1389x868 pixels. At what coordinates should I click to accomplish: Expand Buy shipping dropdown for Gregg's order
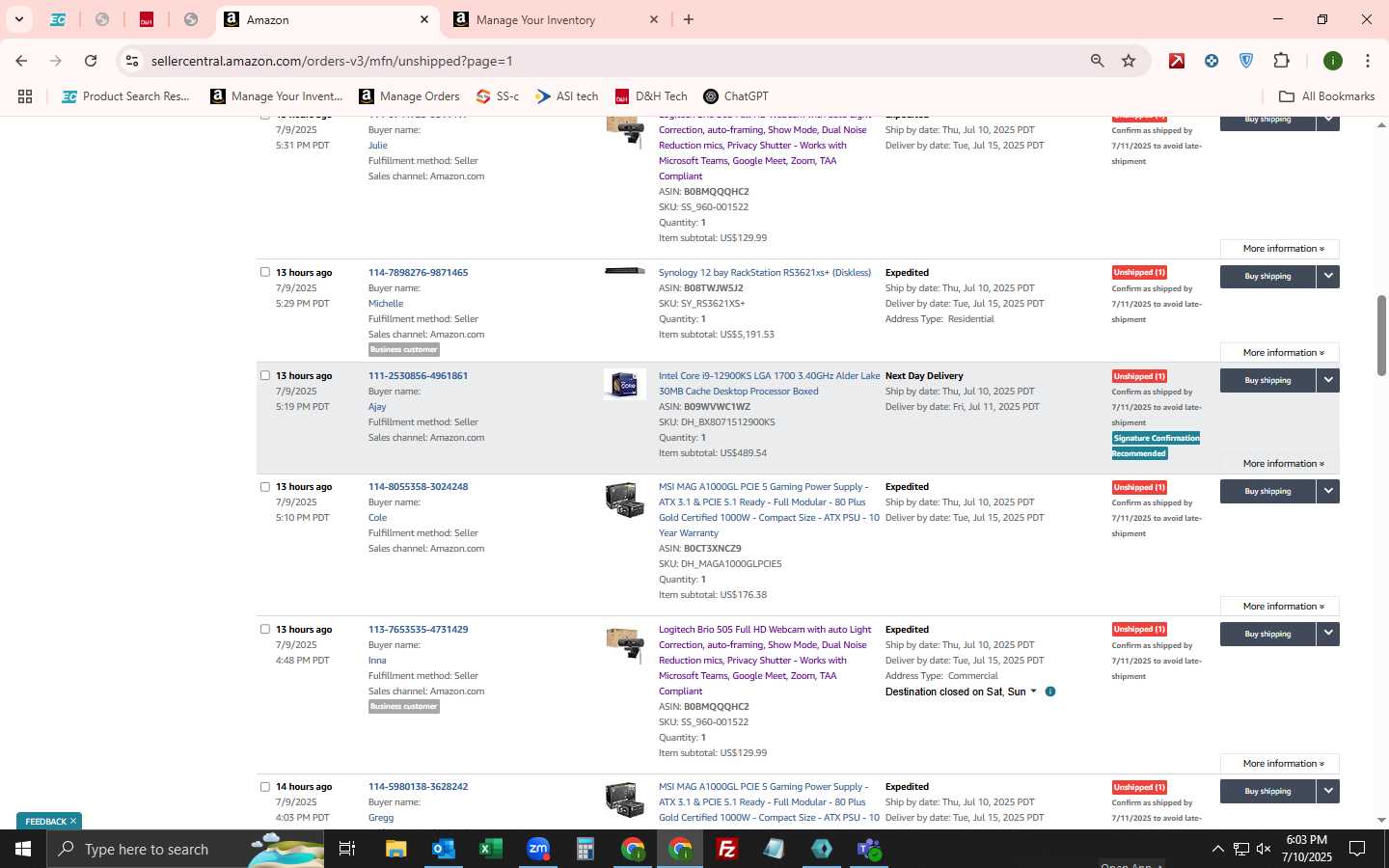(x=1328, y=792)
